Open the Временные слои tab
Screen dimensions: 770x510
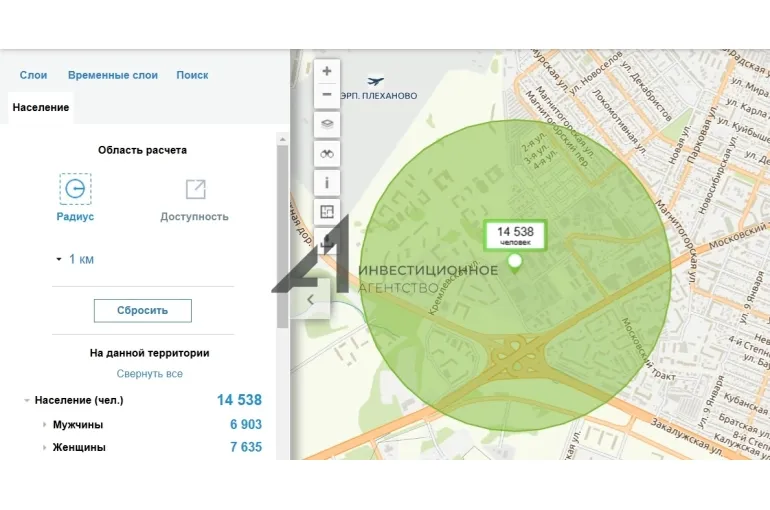pos(112,75)
